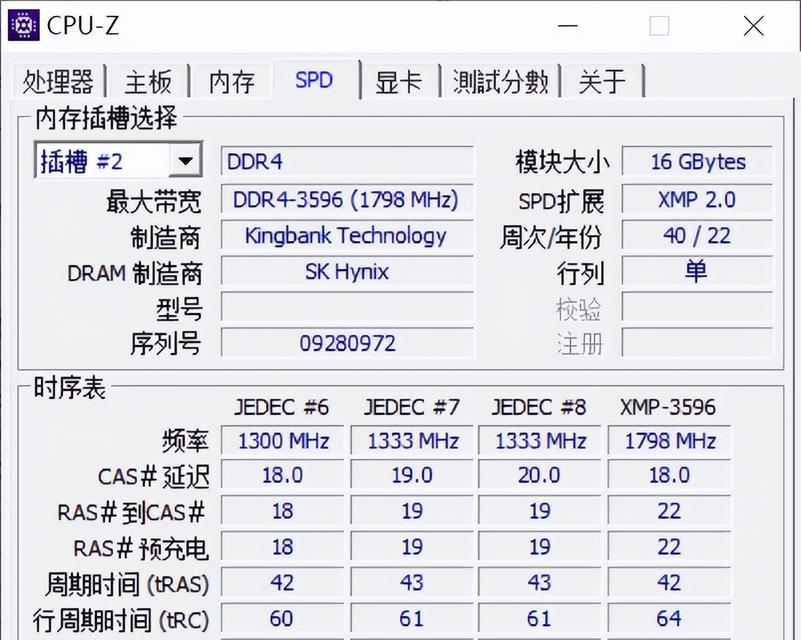Click the JEDEC #7 column header

tap(412, 407)
